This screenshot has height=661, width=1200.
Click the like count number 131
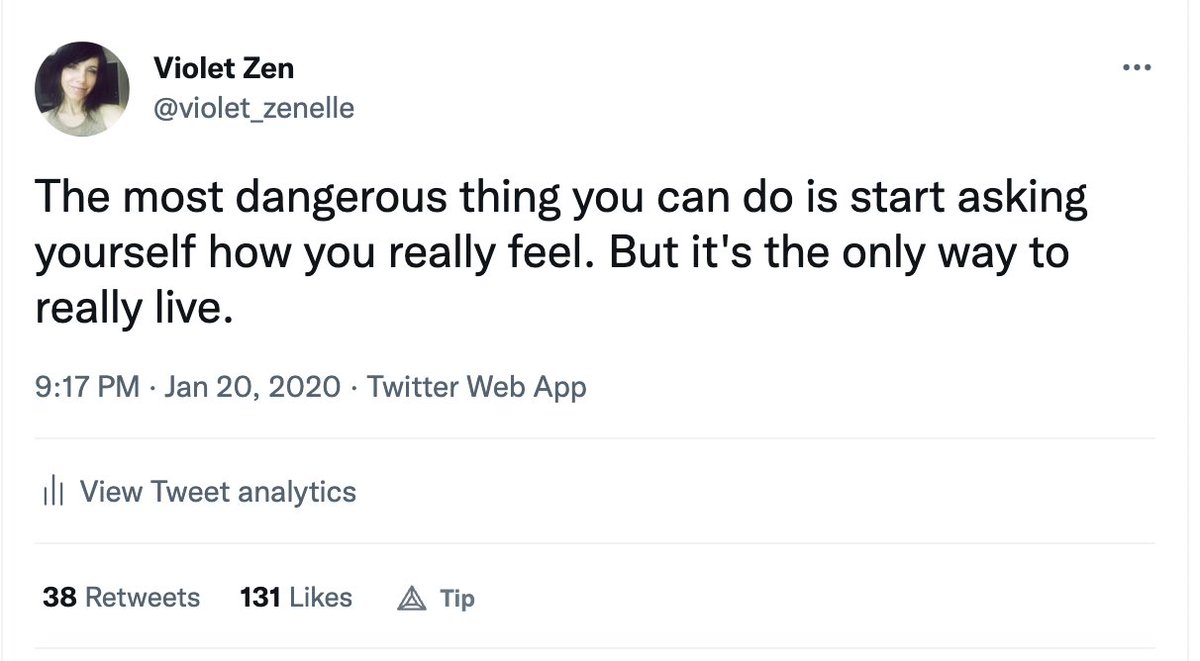point(259,598)
